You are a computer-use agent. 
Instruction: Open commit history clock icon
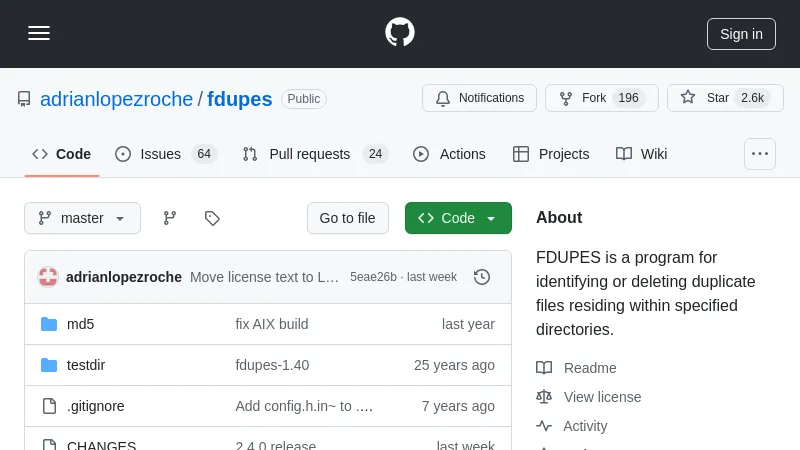pyautogui.click(x=482, y=277)
